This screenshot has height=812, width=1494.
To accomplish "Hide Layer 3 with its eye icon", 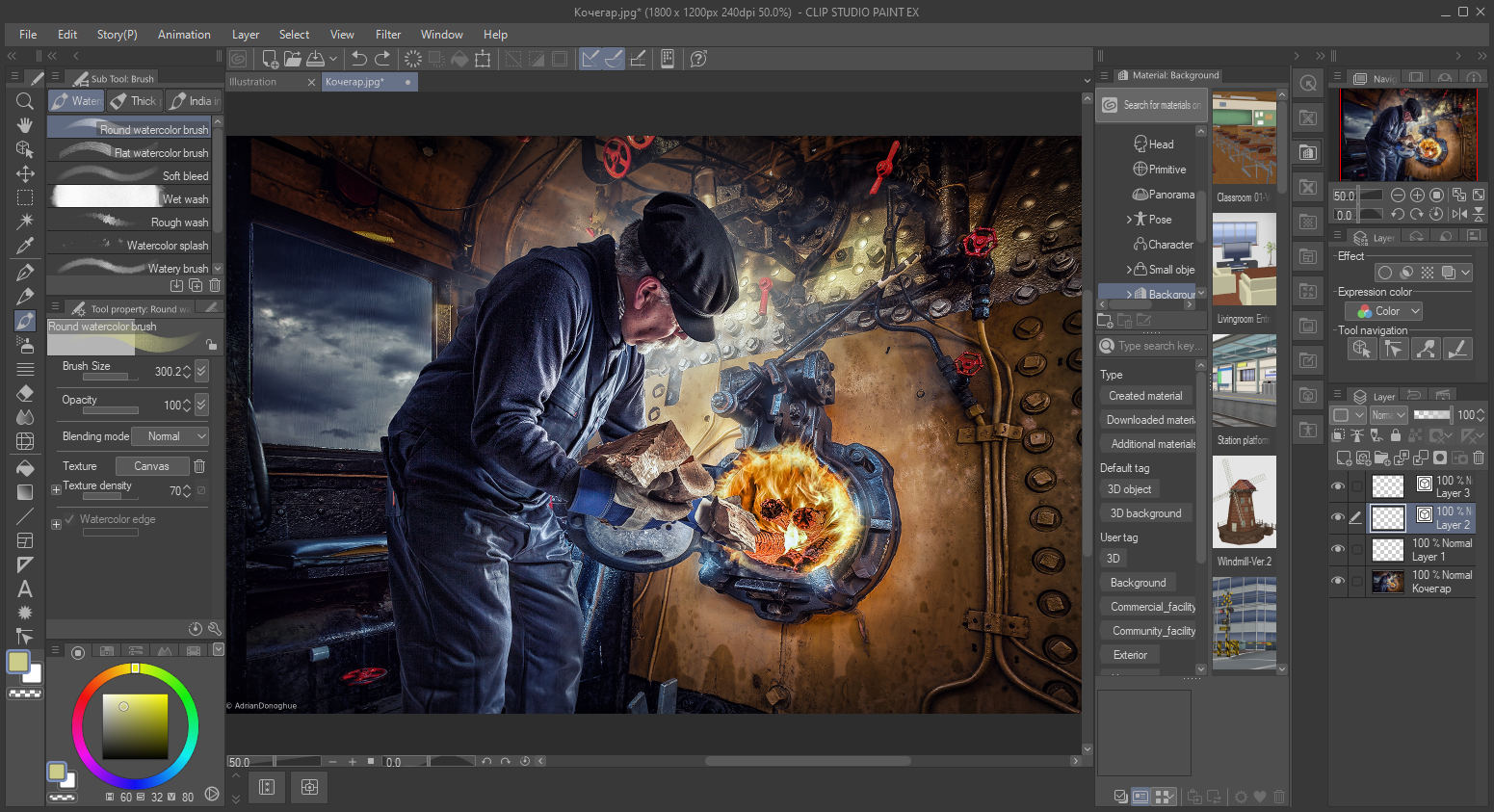I will [1338, 486].
